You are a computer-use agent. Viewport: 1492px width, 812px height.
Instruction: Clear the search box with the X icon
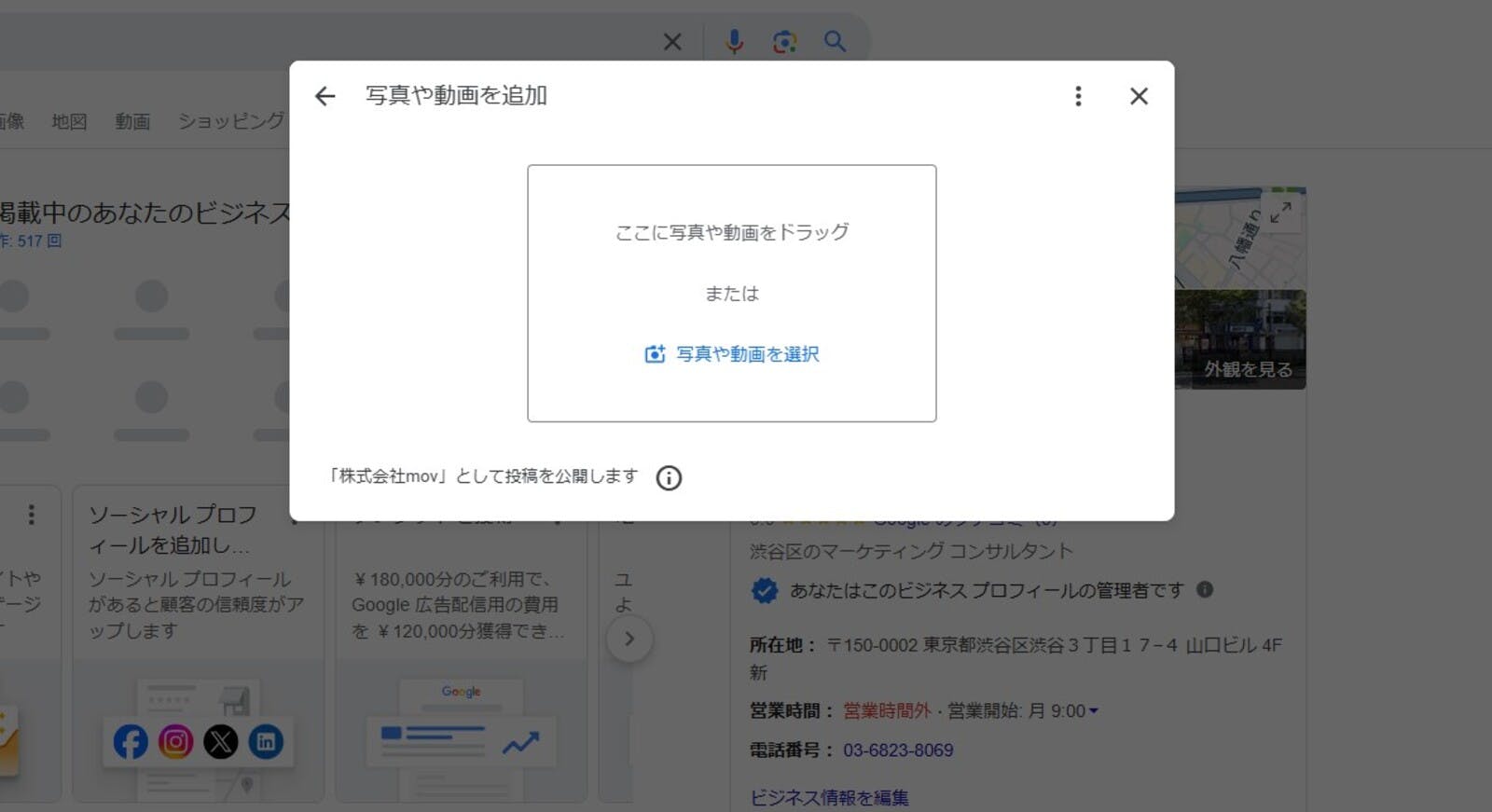click(x=672, y=41)
